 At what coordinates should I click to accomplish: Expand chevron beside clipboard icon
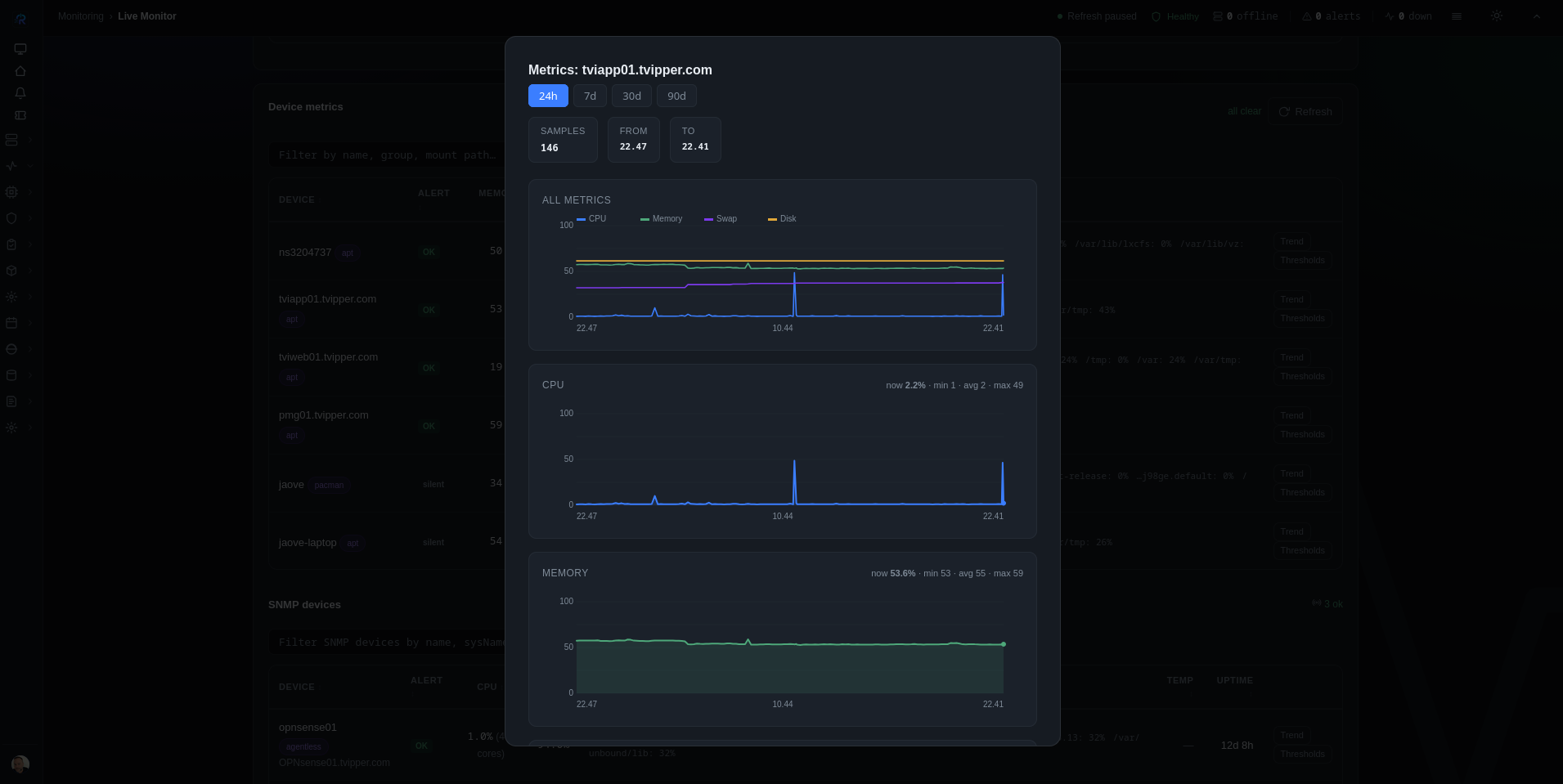click(30, 244)
